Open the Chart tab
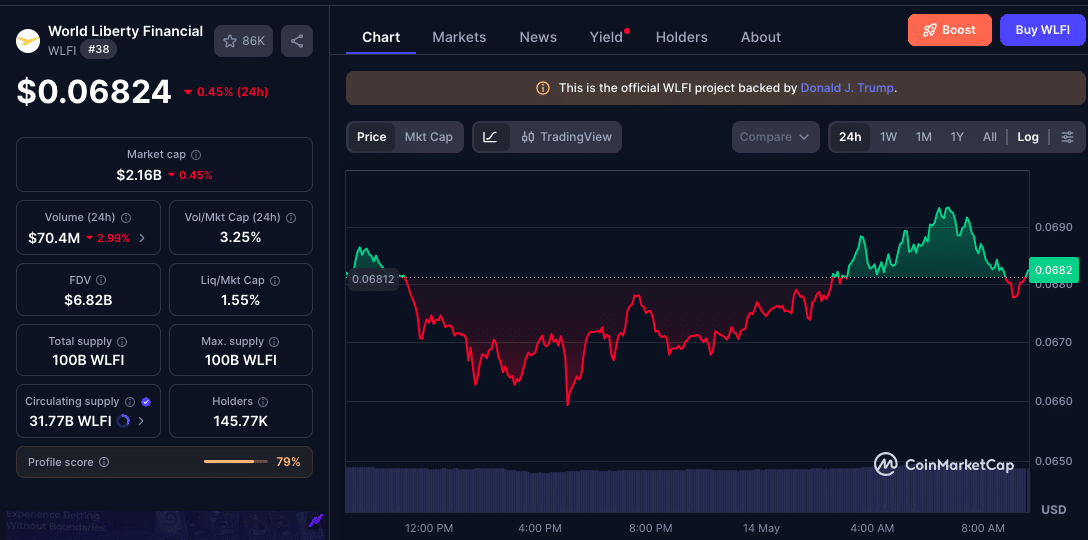1088x540 pixels. click(381, 37)
